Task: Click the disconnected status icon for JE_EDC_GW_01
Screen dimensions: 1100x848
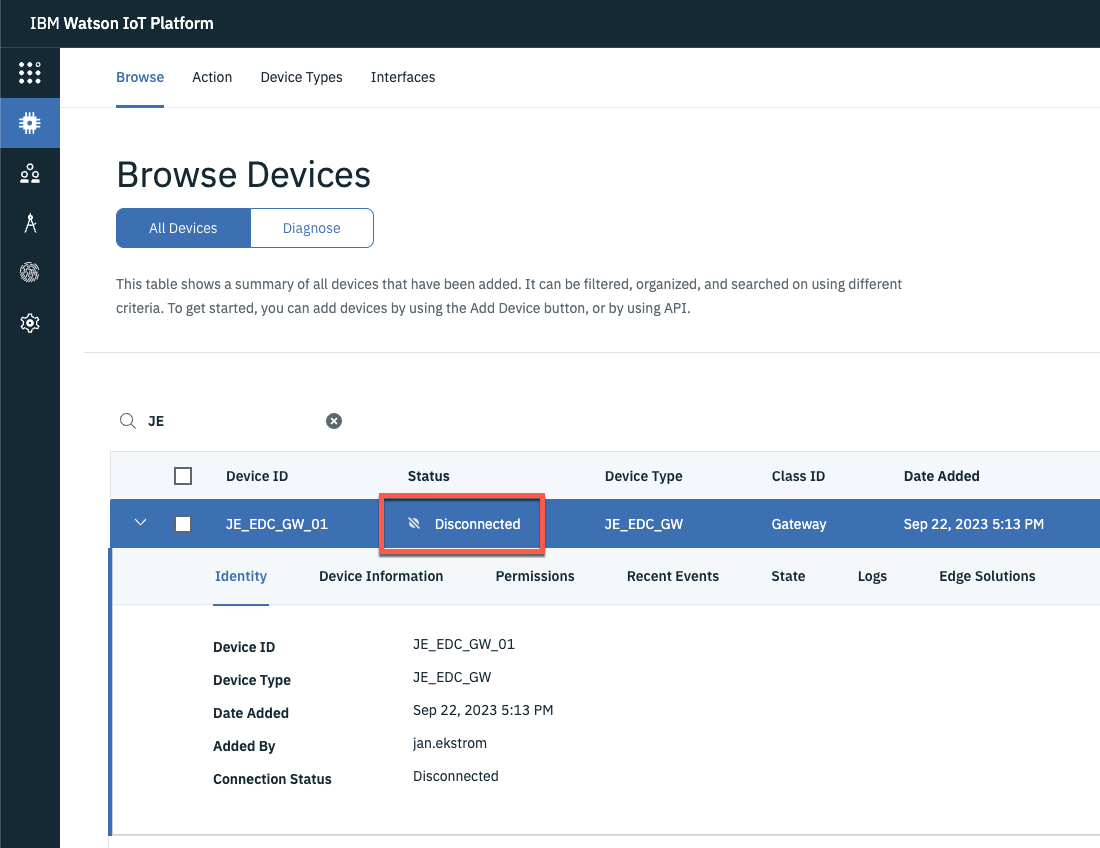Action: [x=414, y=523]
